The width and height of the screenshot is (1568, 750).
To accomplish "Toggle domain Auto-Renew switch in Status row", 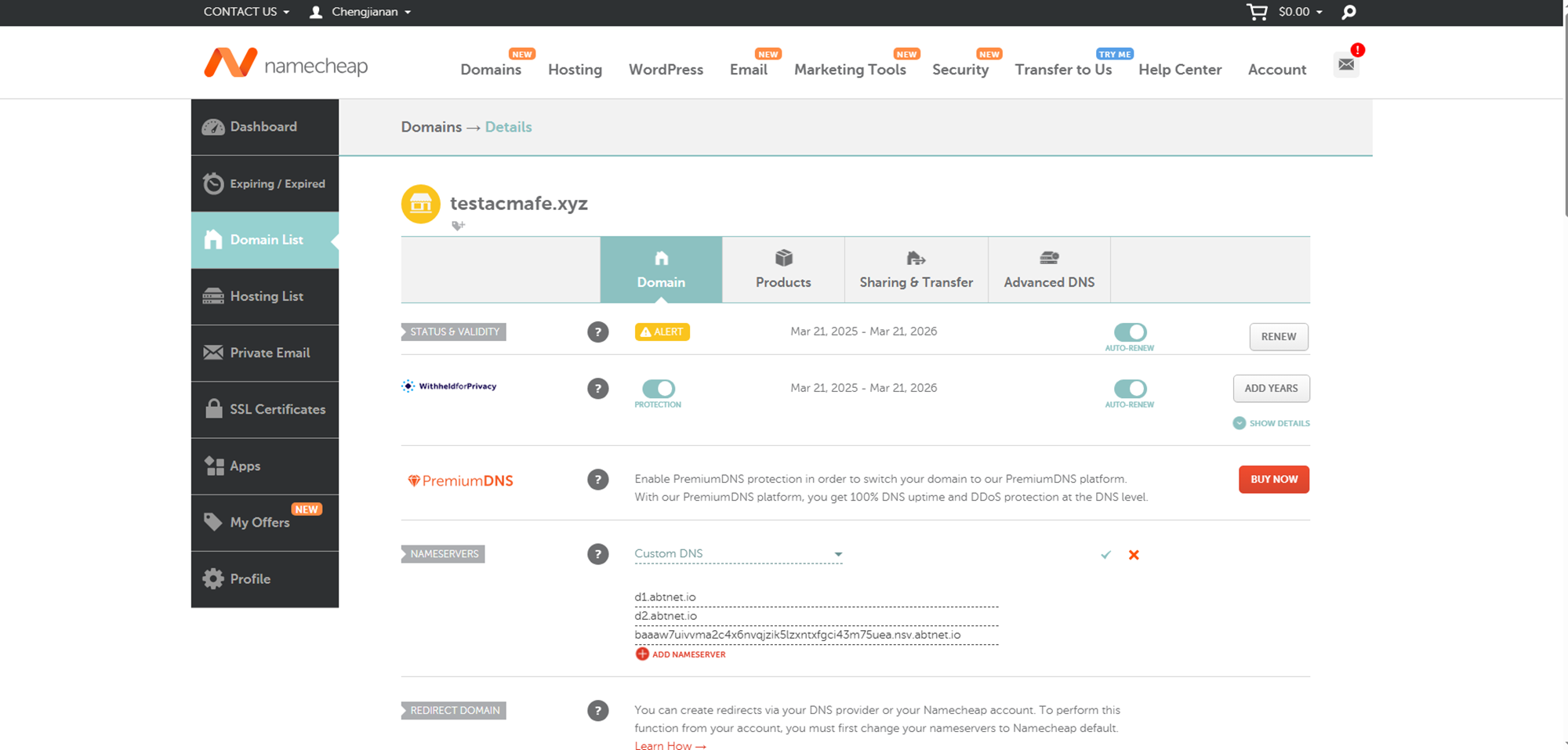I will click(1130, 332).
